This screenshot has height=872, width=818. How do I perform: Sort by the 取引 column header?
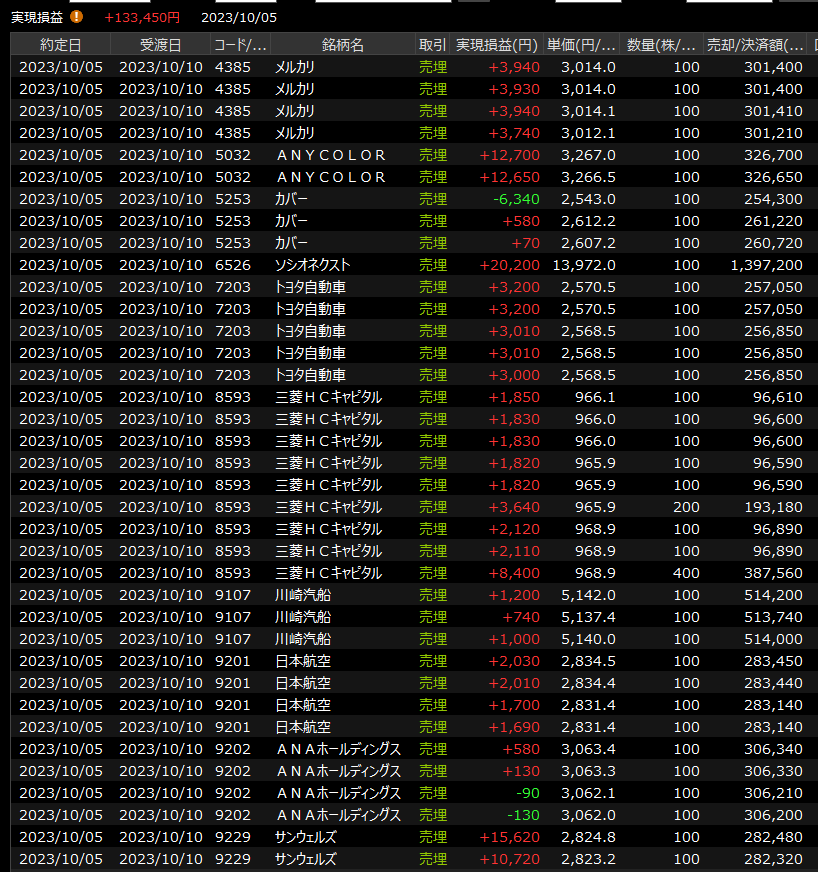click(432, 45)
